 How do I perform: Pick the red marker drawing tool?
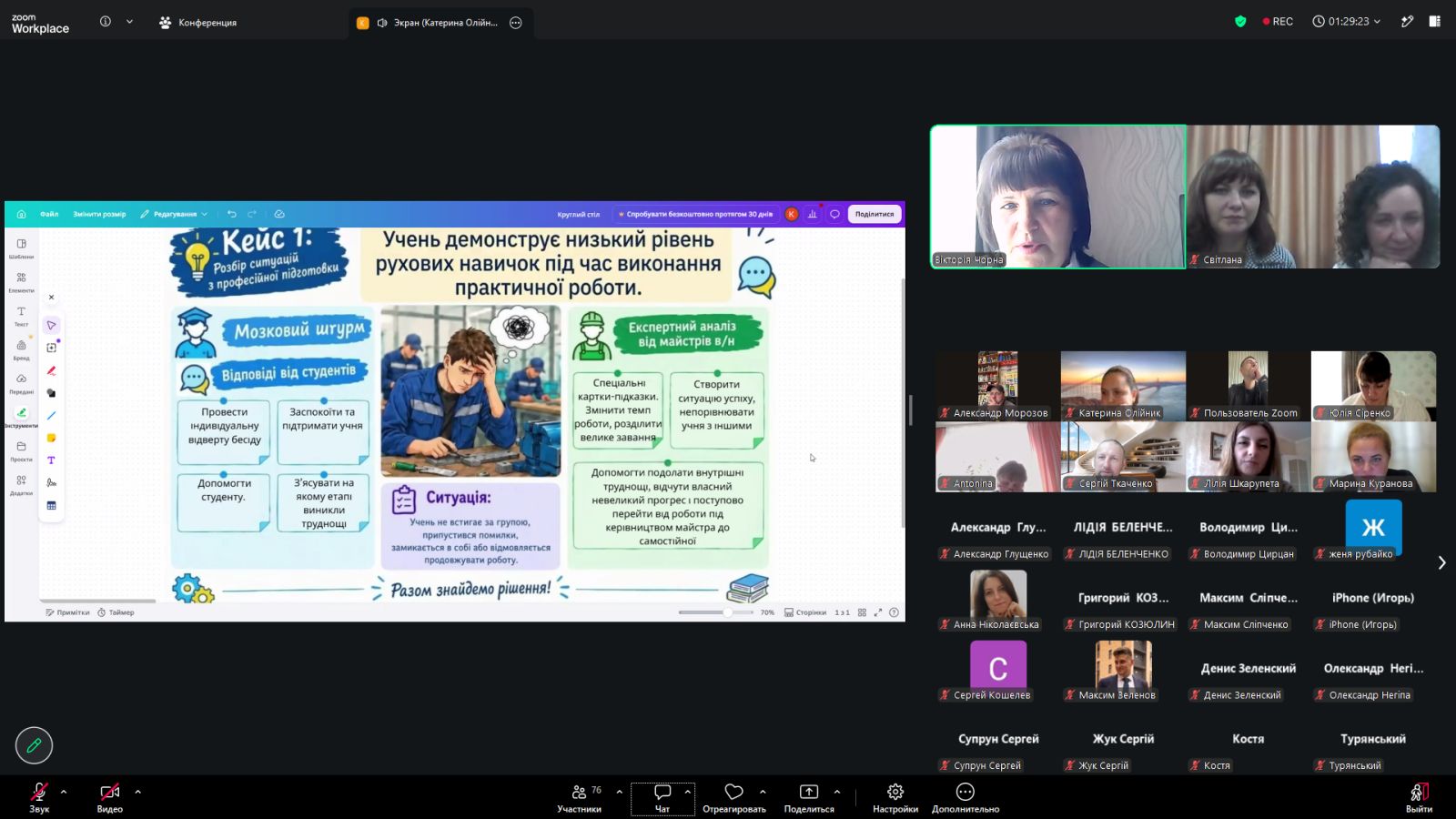coord(51,370)
